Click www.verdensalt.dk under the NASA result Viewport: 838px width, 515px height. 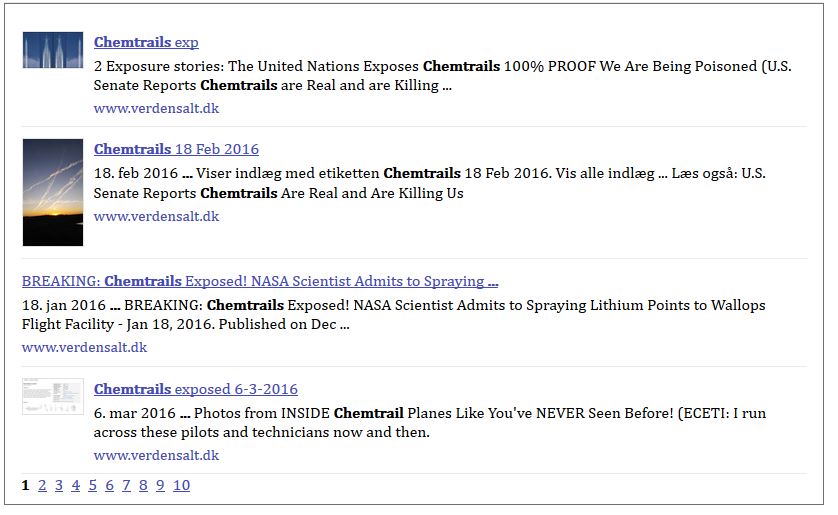click(84, 347)
